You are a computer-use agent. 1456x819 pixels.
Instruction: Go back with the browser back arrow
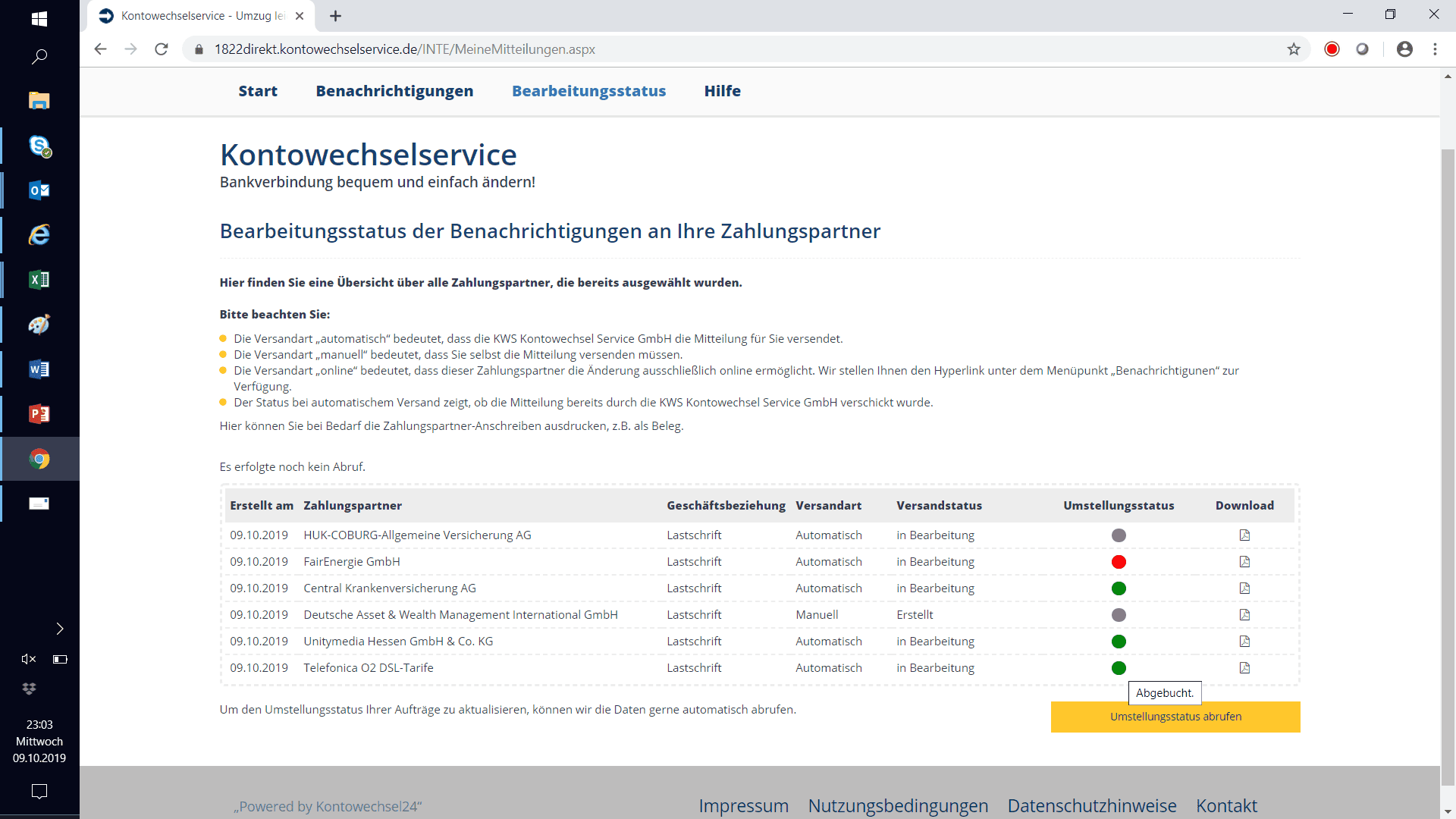100,49
